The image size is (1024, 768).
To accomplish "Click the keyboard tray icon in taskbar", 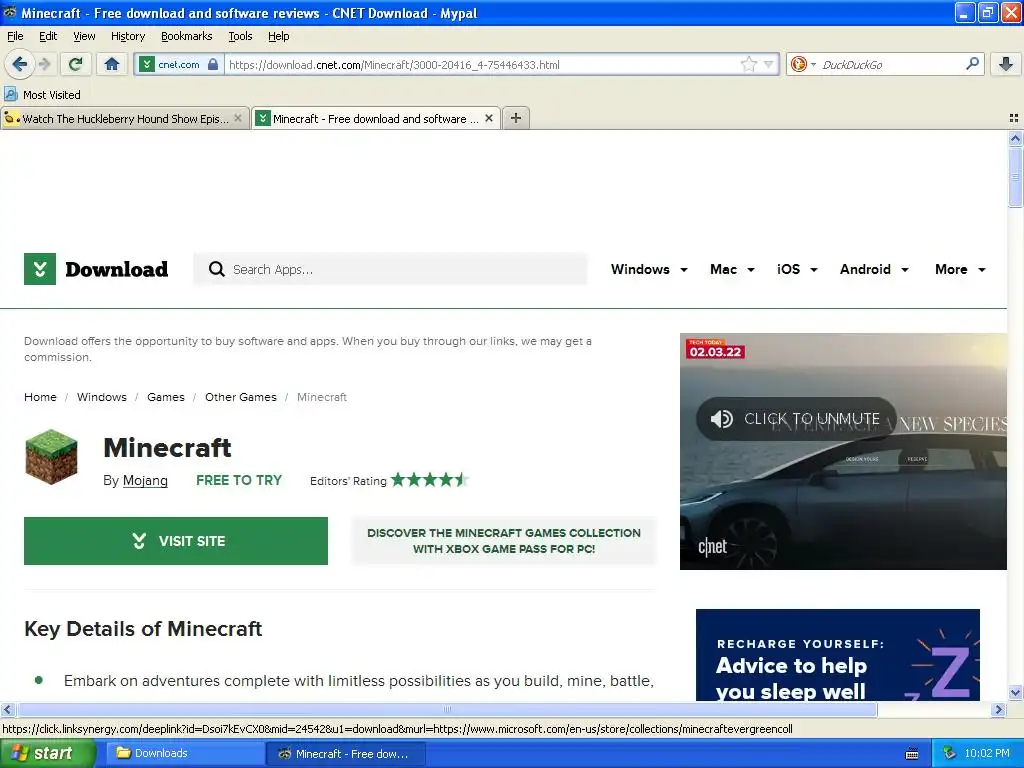I will point(912,754).
